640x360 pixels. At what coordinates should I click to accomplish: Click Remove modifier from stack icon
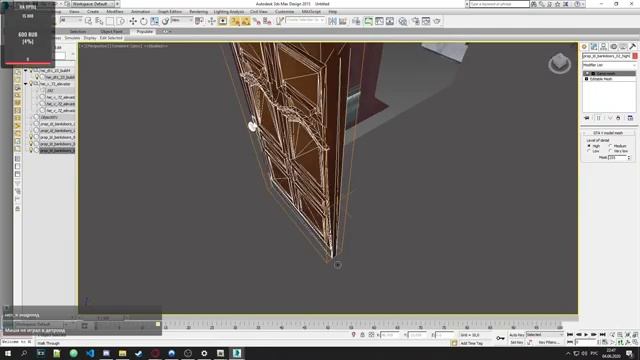(618, 118)
